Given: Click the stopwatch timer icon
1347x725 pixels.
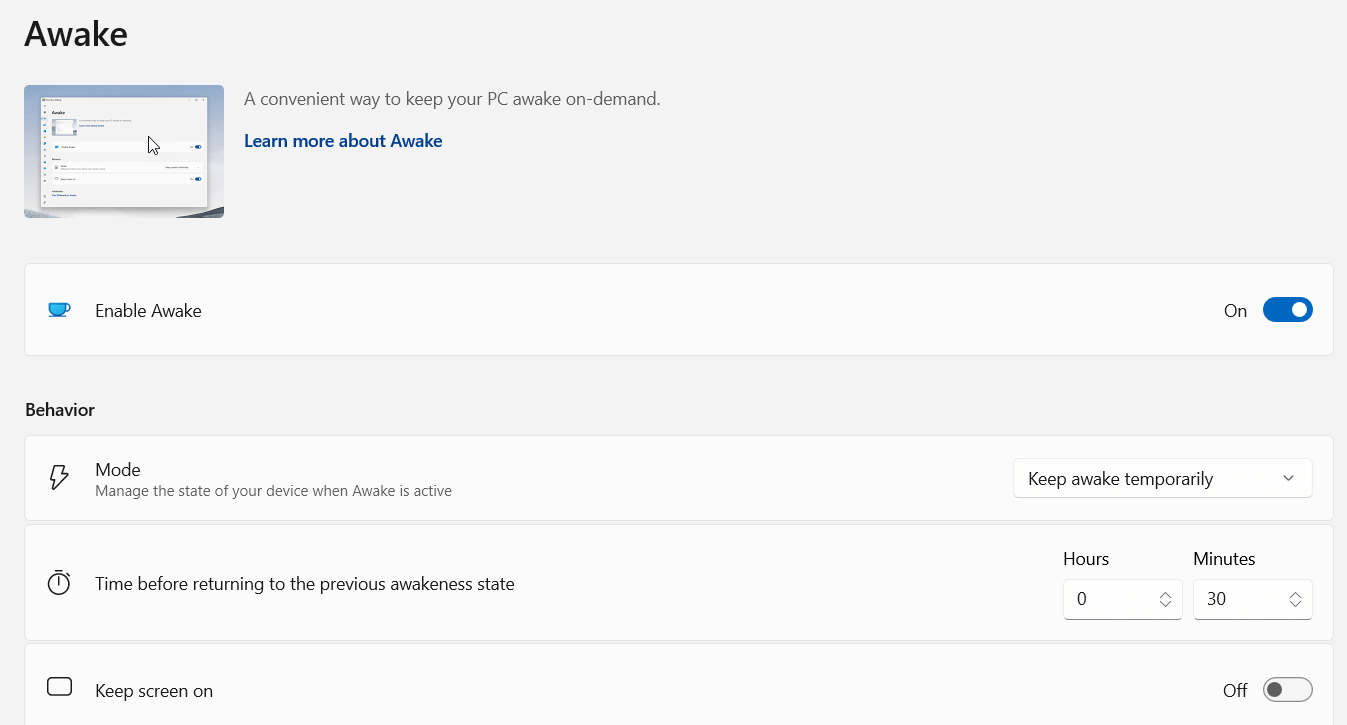Looking at the screenshot, I should pos(59,583).
